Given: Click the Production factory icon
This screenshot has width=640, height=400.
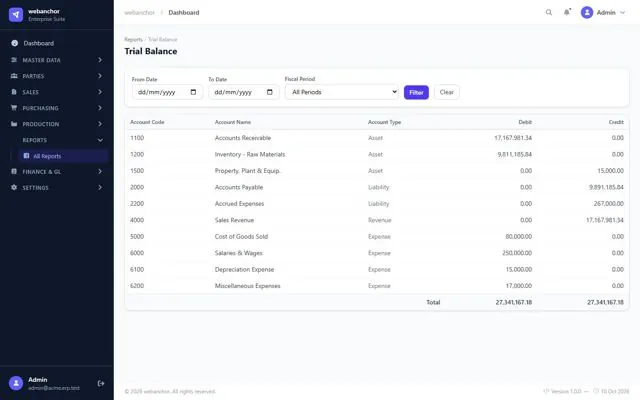Looking at the screenshot, I should (x=14, y=124).
